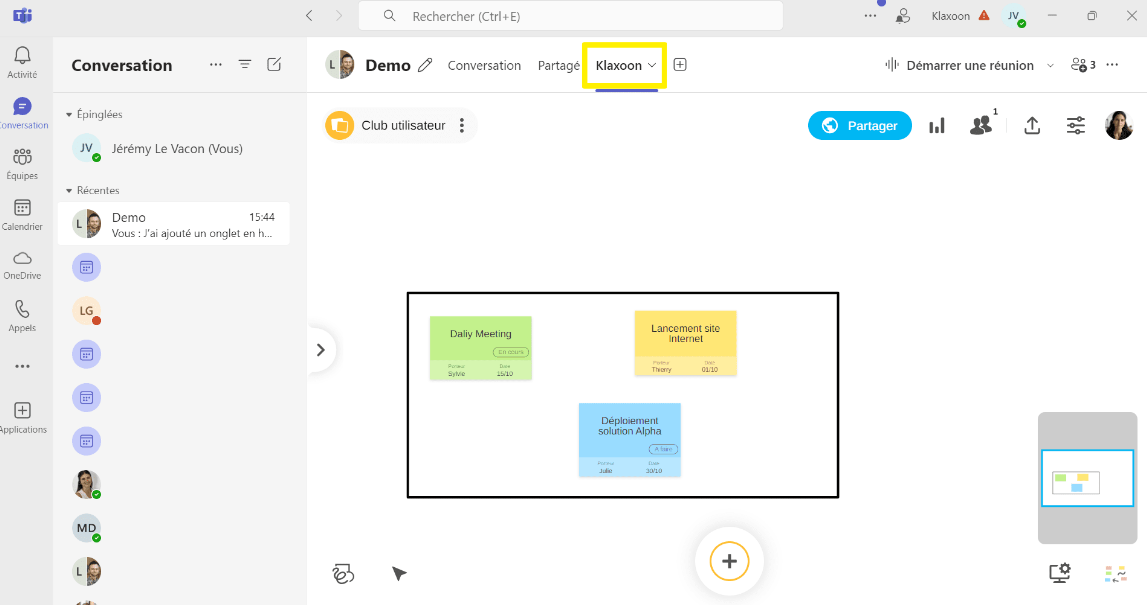Image resolution: width=1147 pixels, height=605 pixels.
Task: Open board settings sliders icon
Action: 1076,126
